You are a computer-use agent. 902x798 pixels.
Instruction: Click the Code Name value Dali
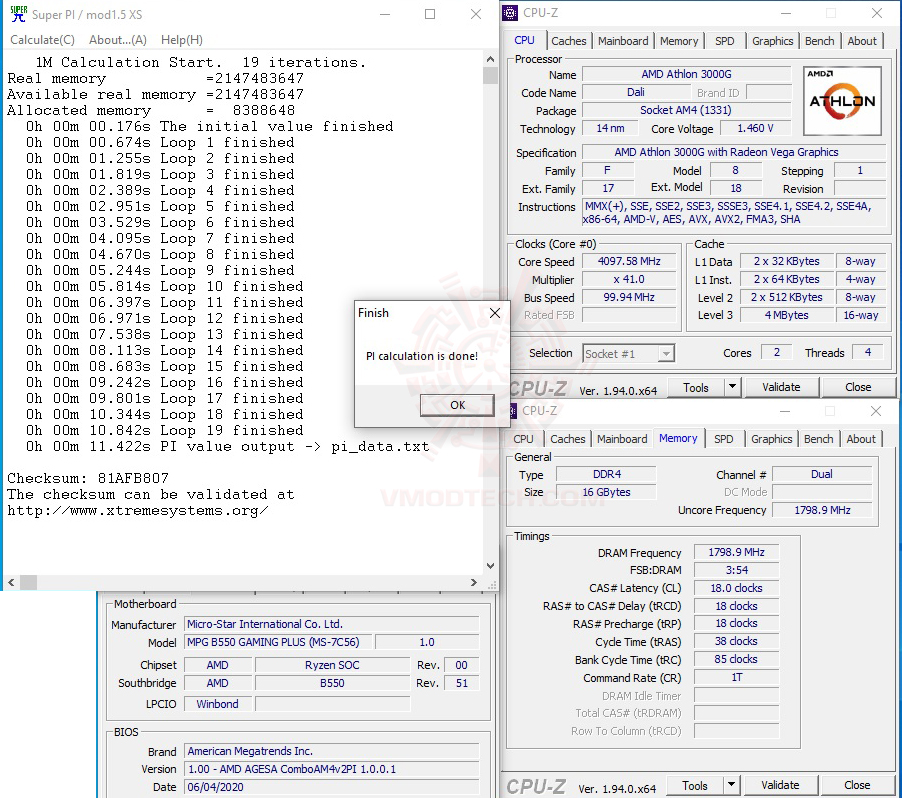636,92
